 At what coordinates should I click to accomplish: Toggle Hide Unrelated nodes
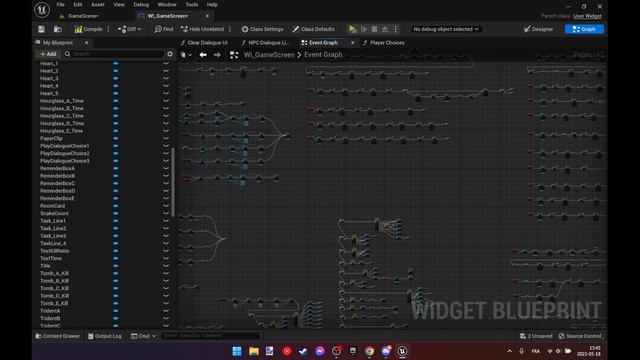202,29
